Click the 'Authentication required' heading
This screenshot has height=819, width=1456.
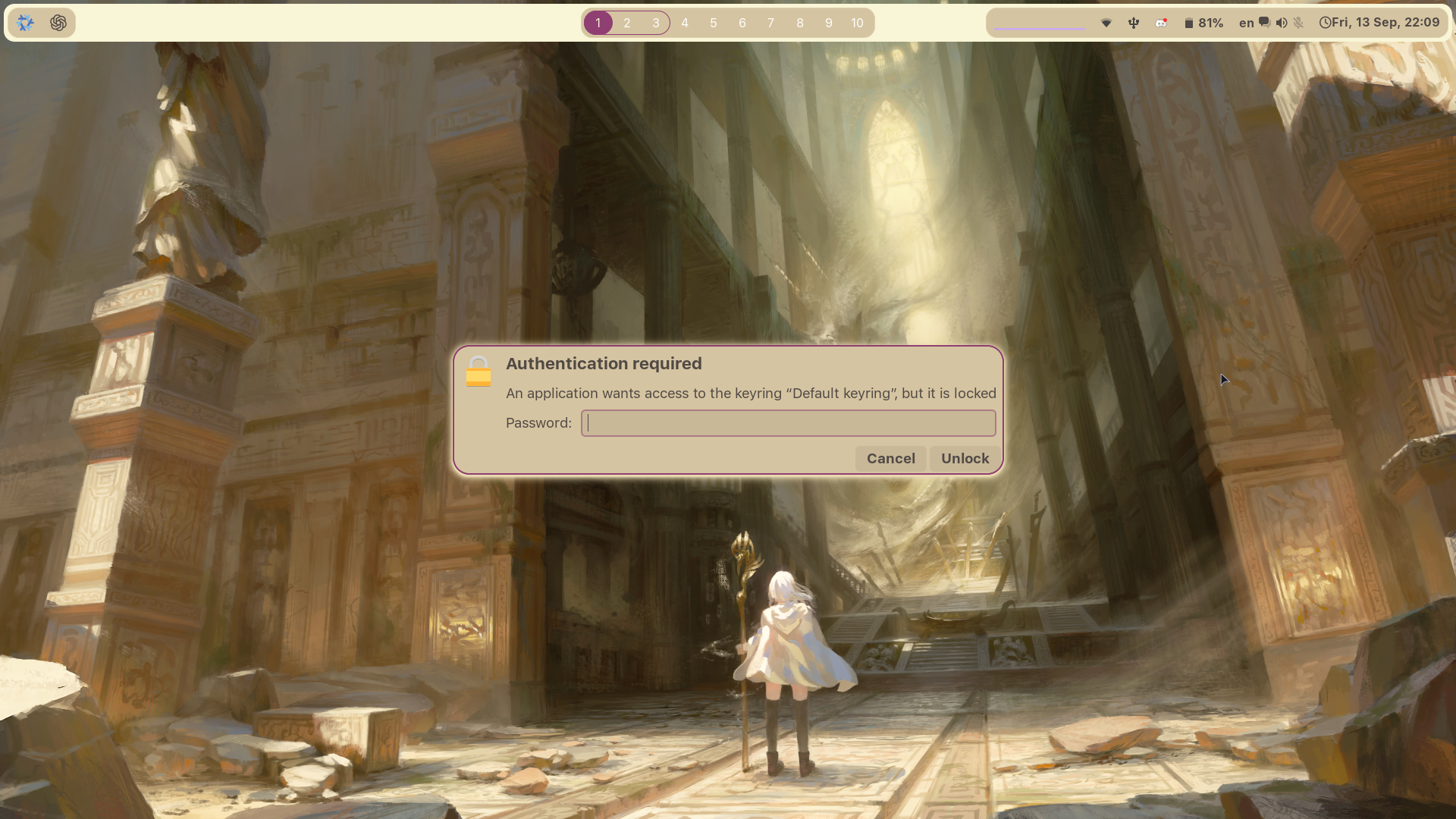tap(604, 364)
